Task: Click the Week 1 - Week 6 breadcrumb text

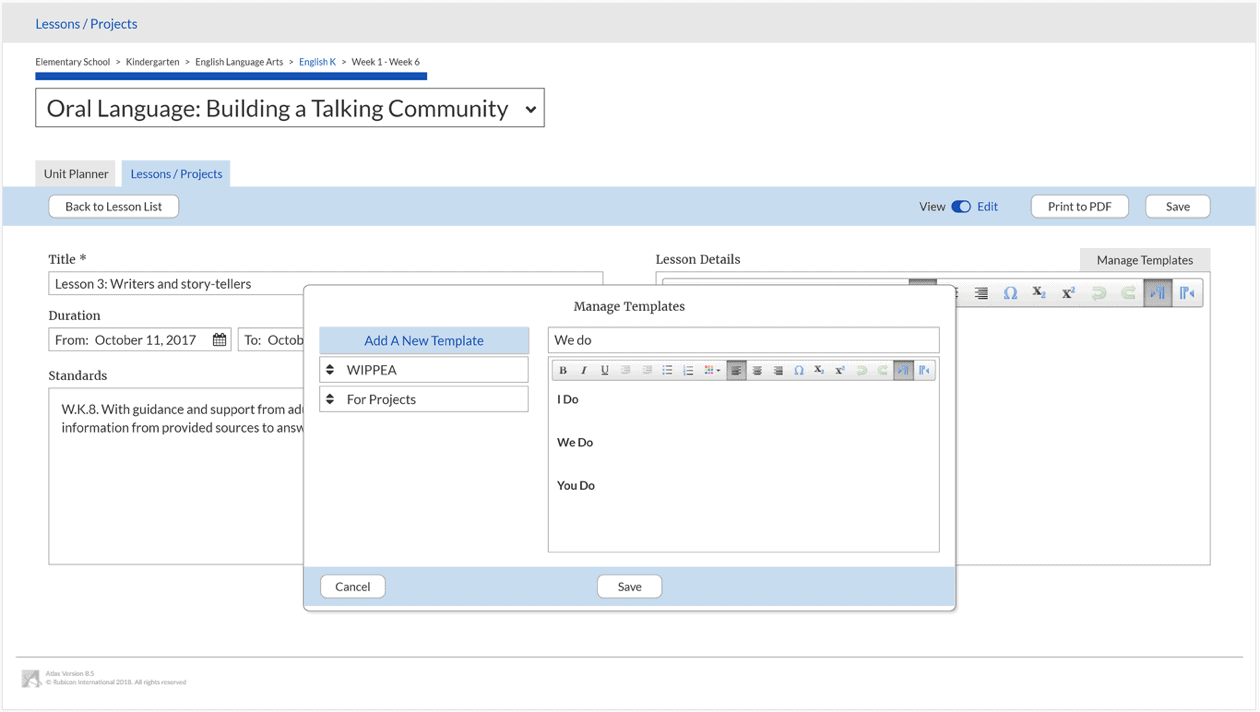Action: click(x=386, y=62)
